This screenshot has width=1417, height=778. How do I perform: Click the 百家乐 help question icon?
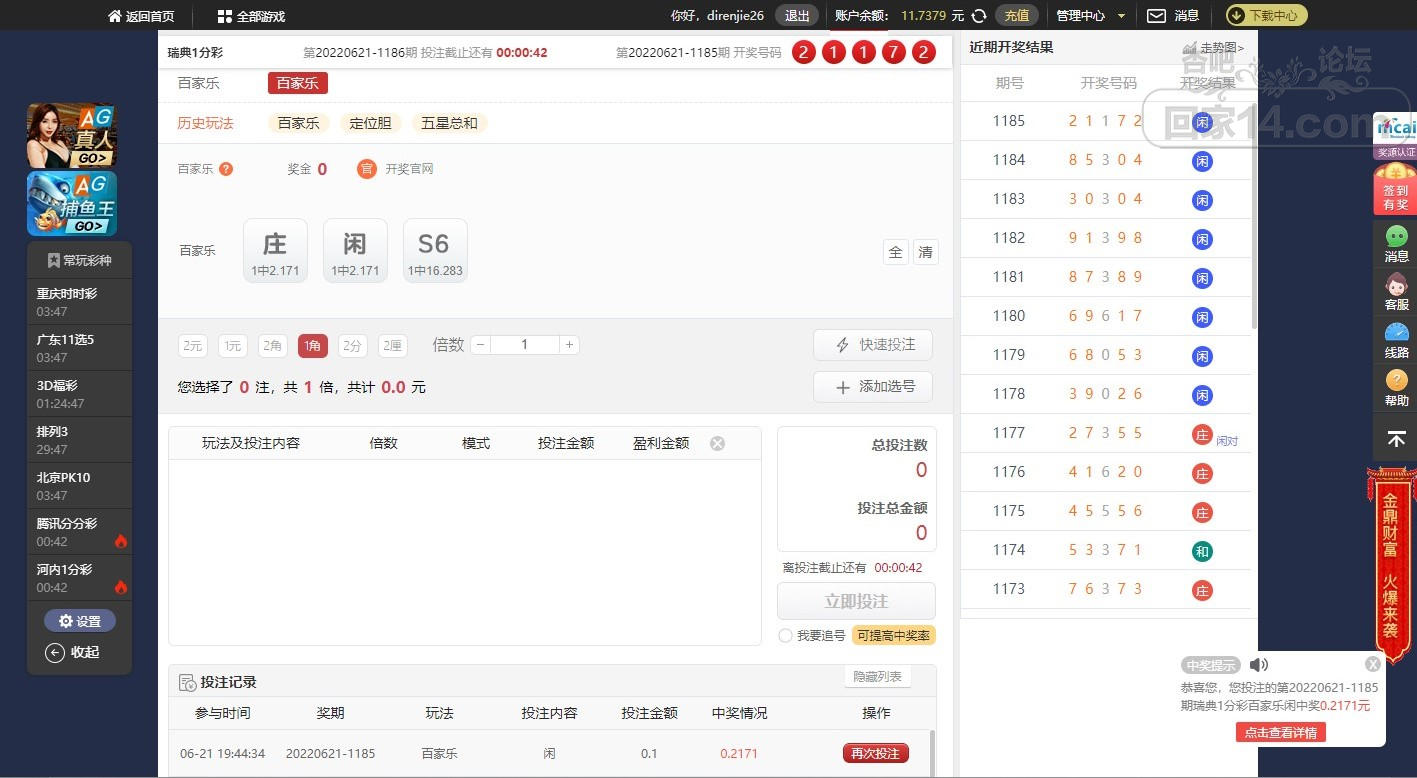click(226, 169)
